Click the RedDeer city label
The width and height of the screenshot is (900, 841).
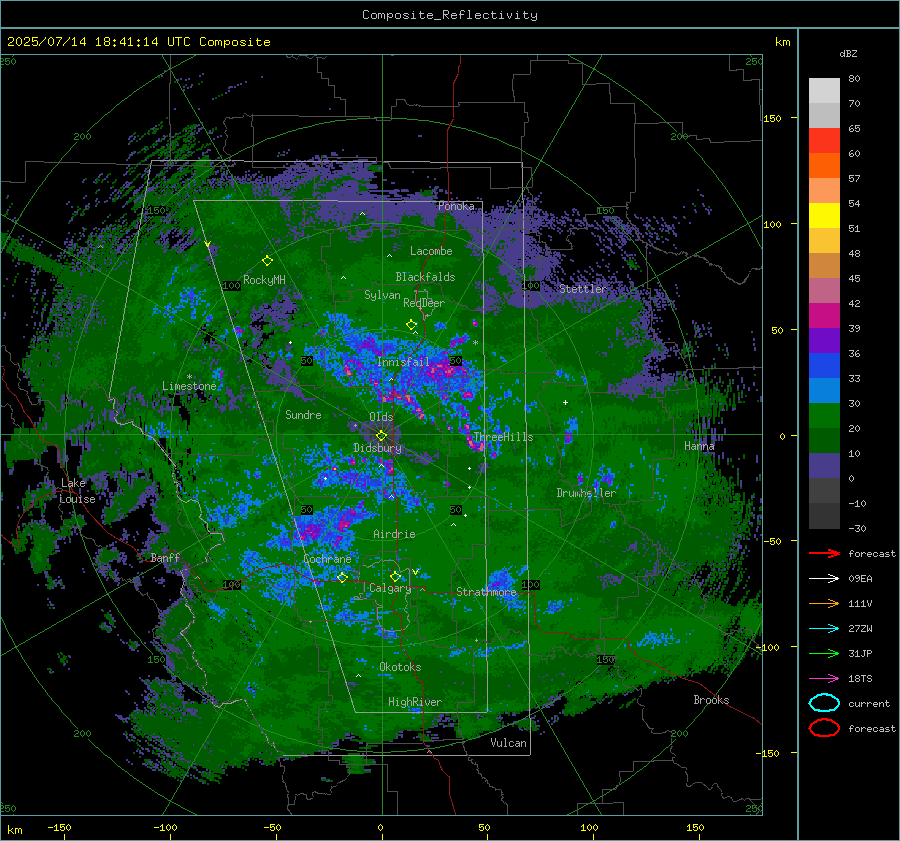click(x=424, y=303)
